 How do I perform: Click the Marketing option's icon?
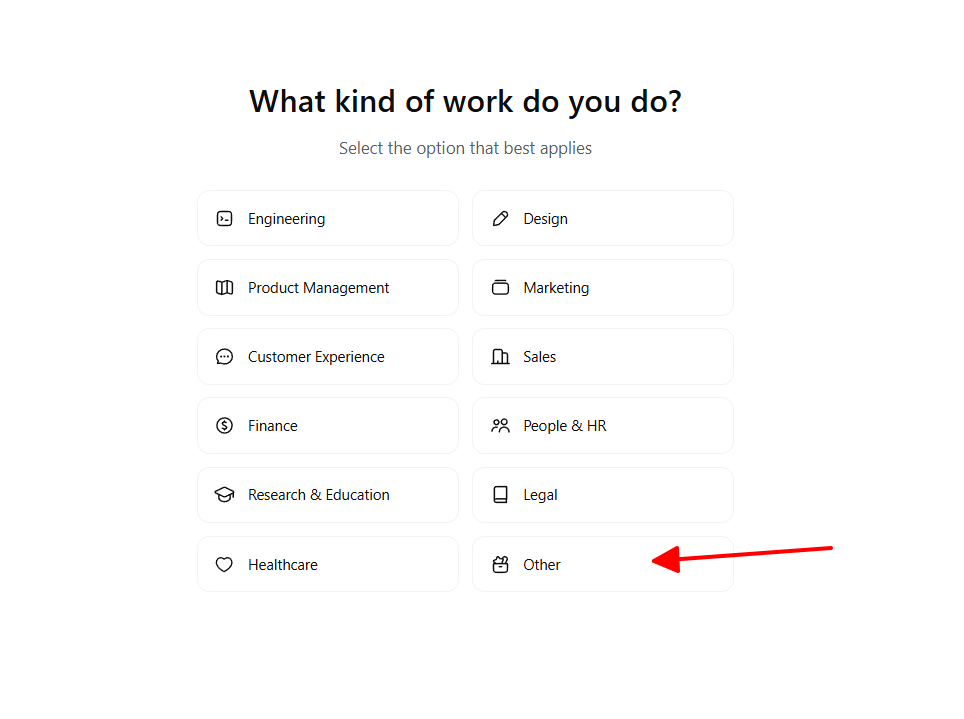click(x=500, y=288)
